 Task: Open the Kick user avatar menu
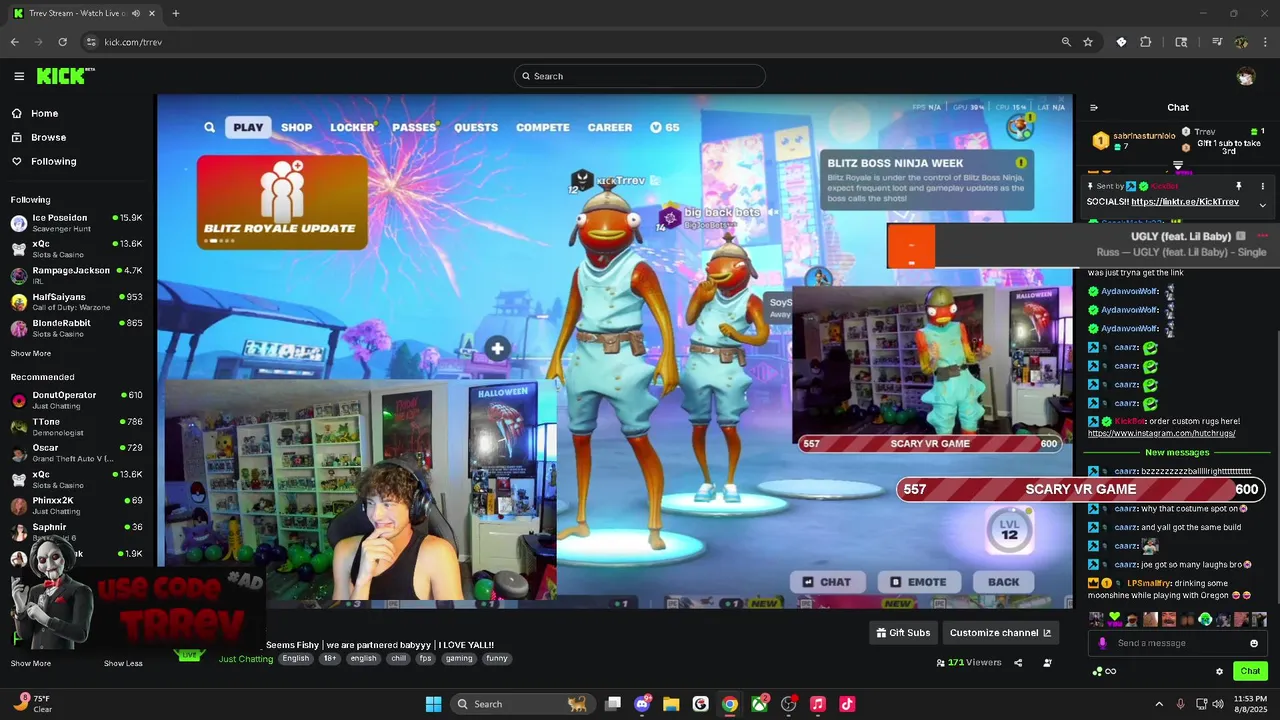coord(1245,76)
